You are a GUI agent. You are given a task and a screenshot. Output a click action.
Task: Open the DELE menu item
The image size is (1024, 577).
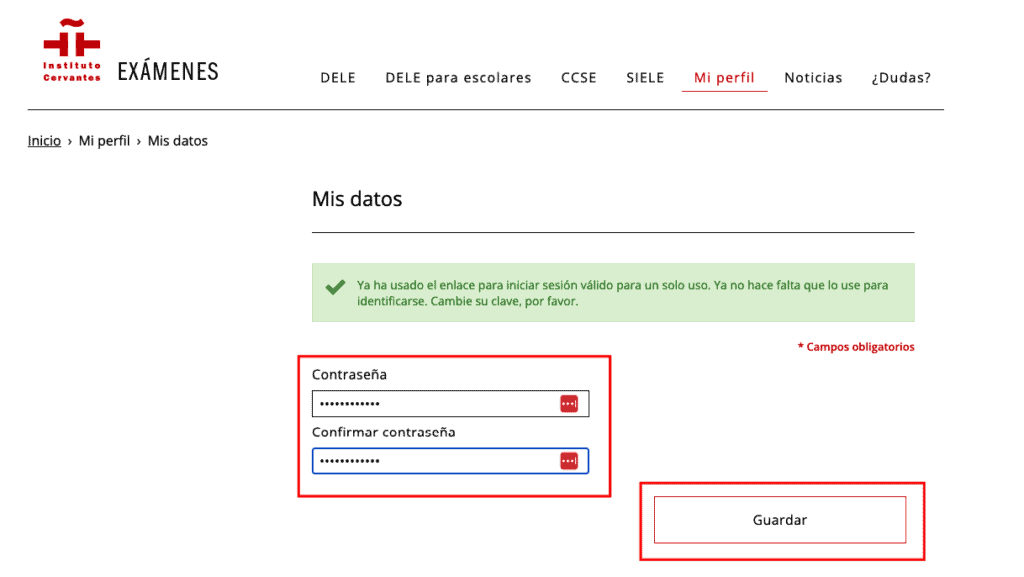(338, 78)
